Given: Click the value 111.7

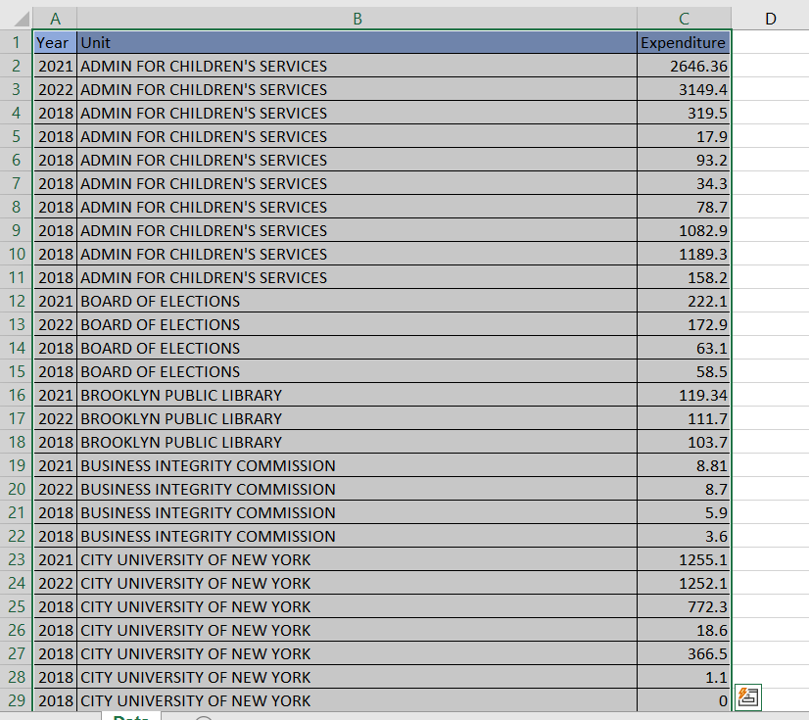Looking at the screenshot, I should (684, 419).
